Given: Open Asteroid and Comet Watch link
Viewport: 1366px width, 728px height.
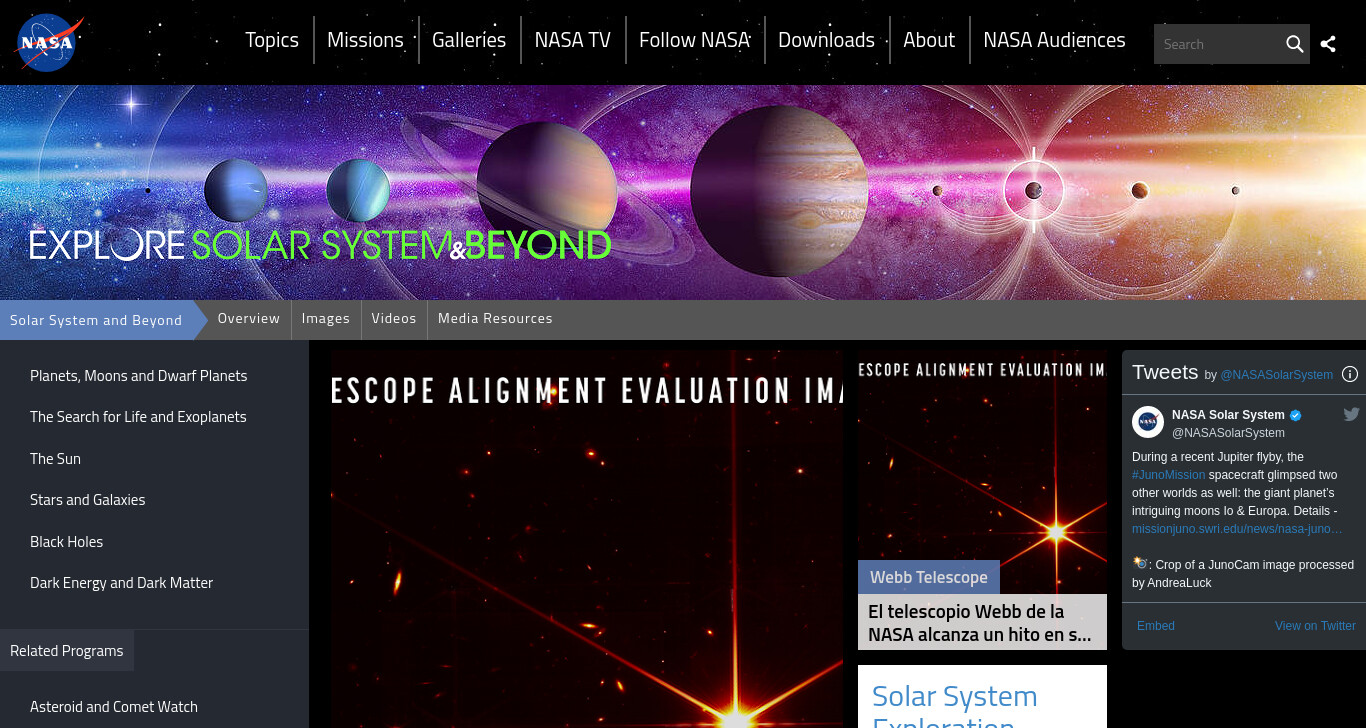Looking at the screenshot, I should pyautogui.click(x=114, y=707).
